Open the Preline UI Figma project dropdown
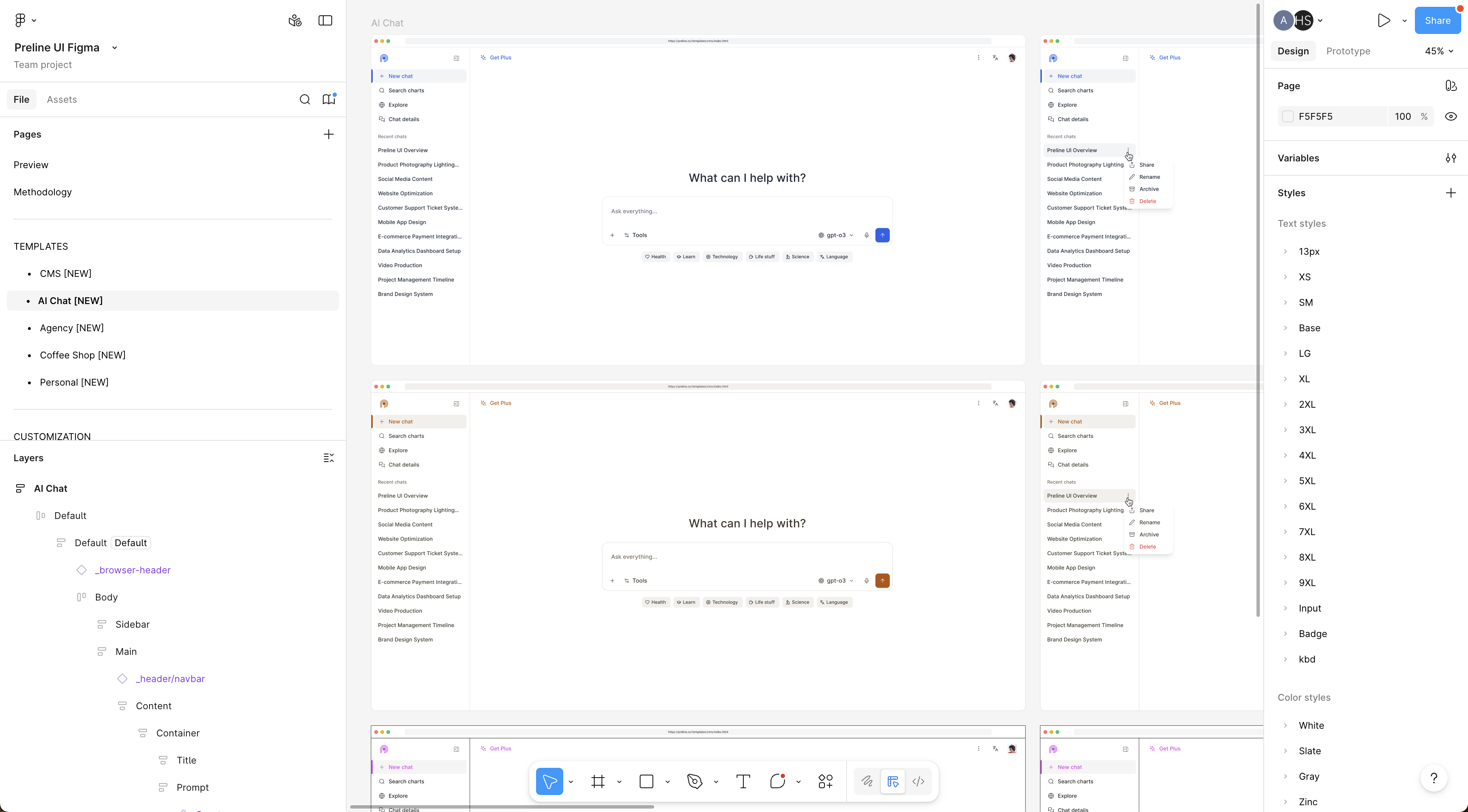Screen dimensions: 1468x812 pyautogui.click(x=114, y=47)
